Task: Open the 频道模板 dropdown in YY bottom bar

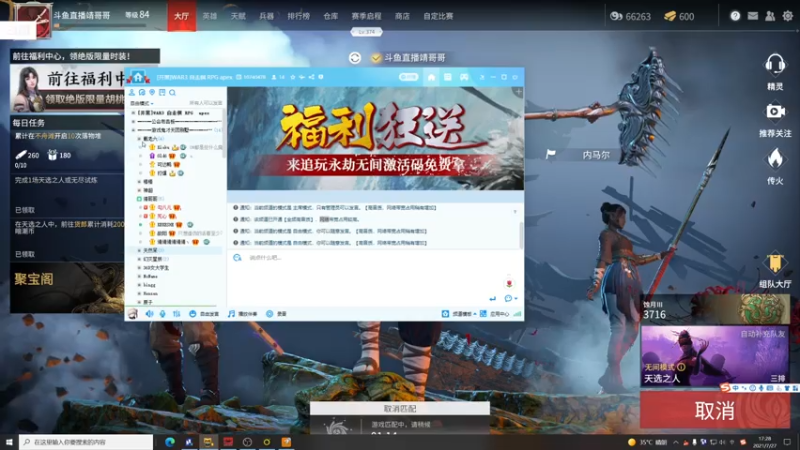Action: point(459,314)
